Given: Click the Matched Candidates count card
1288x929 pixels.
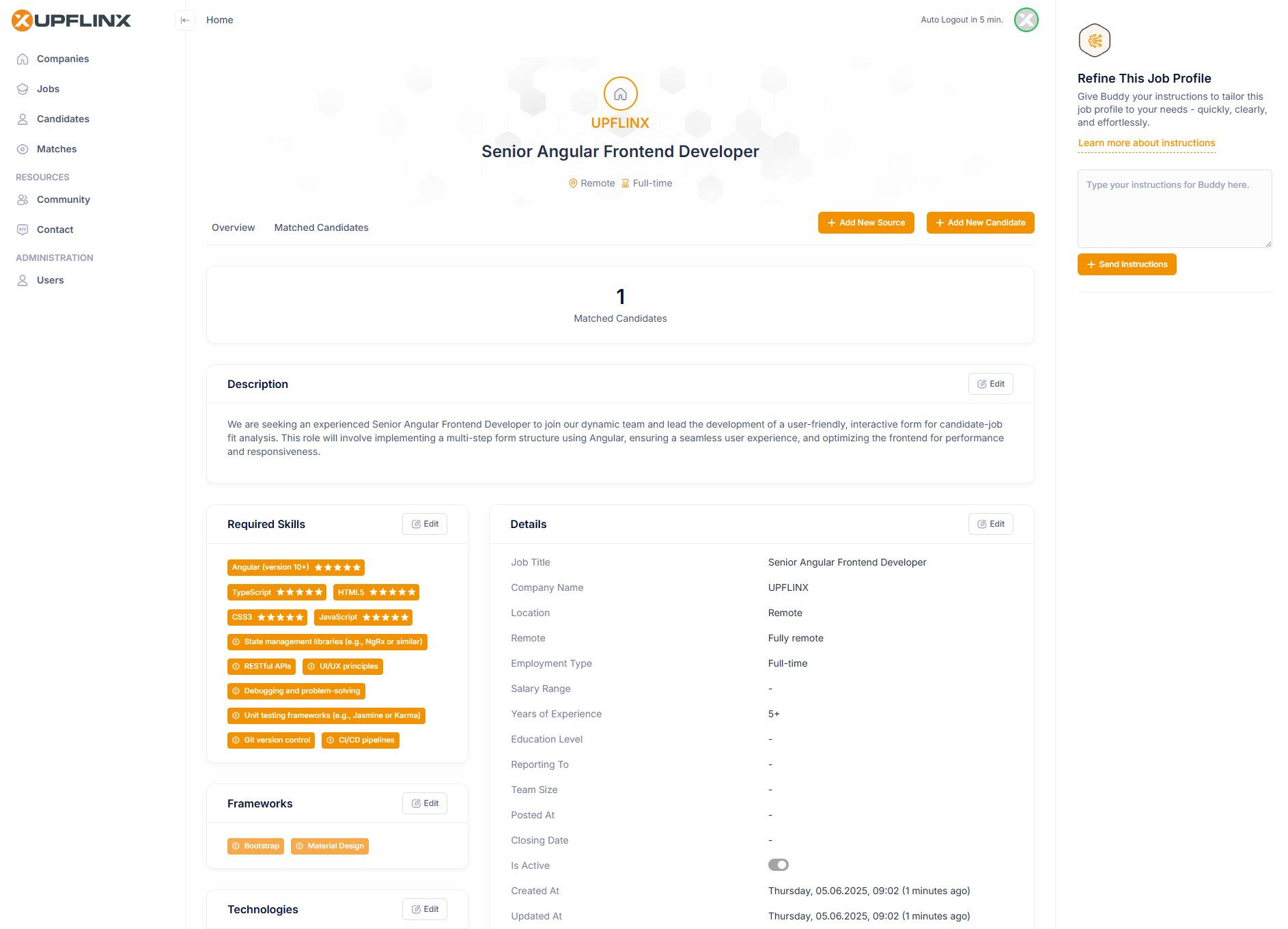Looking at the screenshot, I should click(620, 305).
